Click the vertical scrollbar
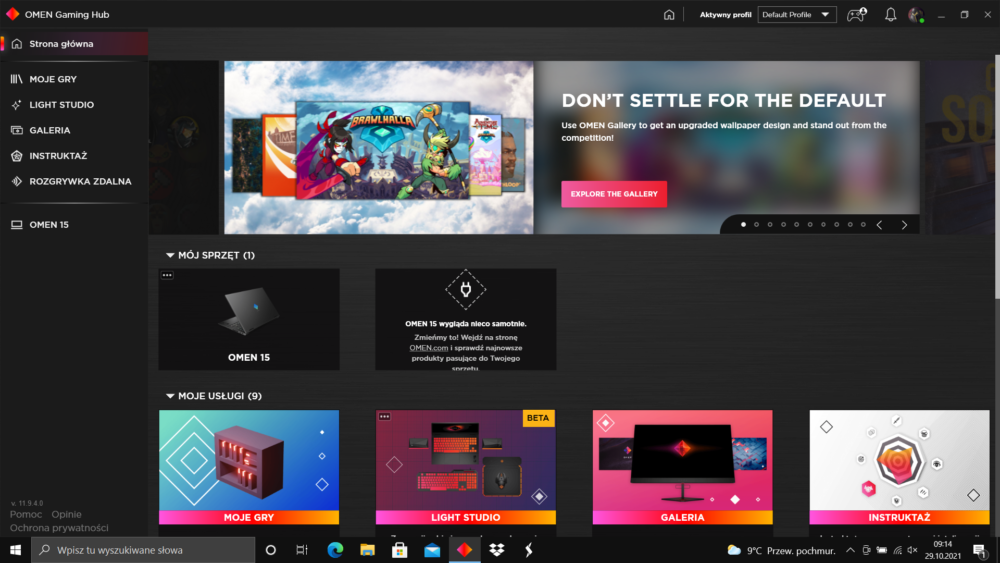 click(x=996, y=177)
